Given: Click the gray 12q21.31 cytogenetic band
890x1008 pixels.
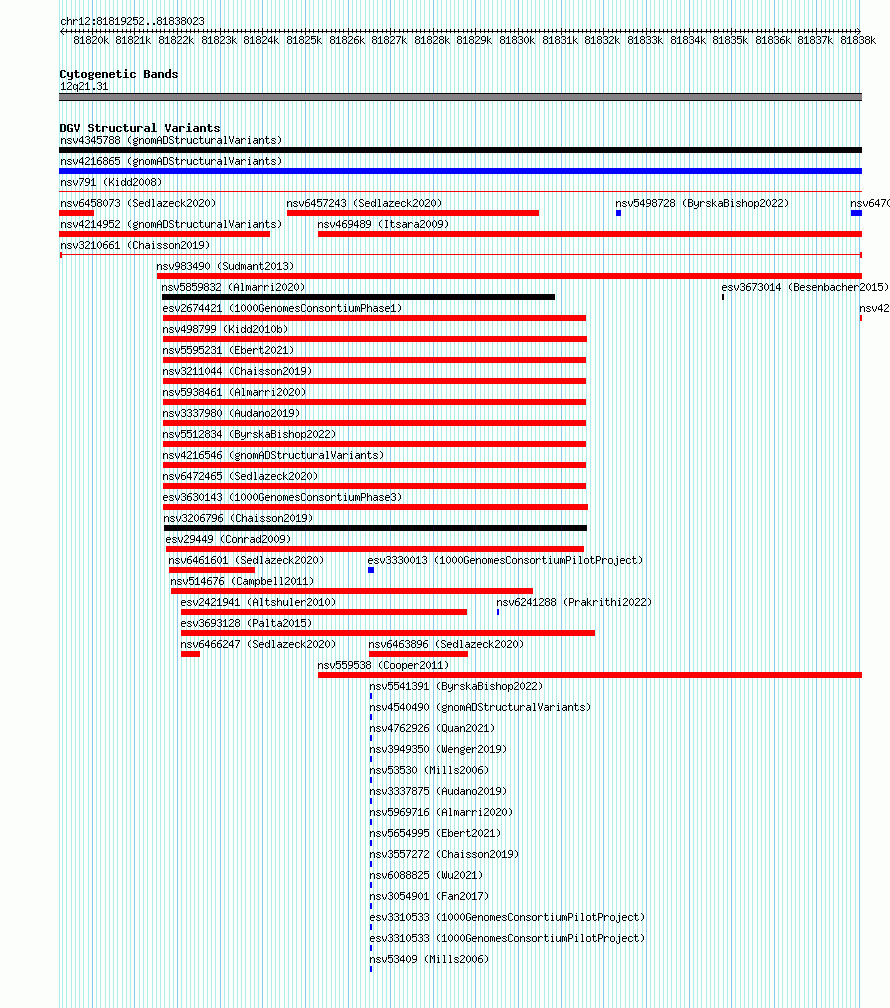Looking at the screenshot, I should pyautogui.click(x=460, y=97).
